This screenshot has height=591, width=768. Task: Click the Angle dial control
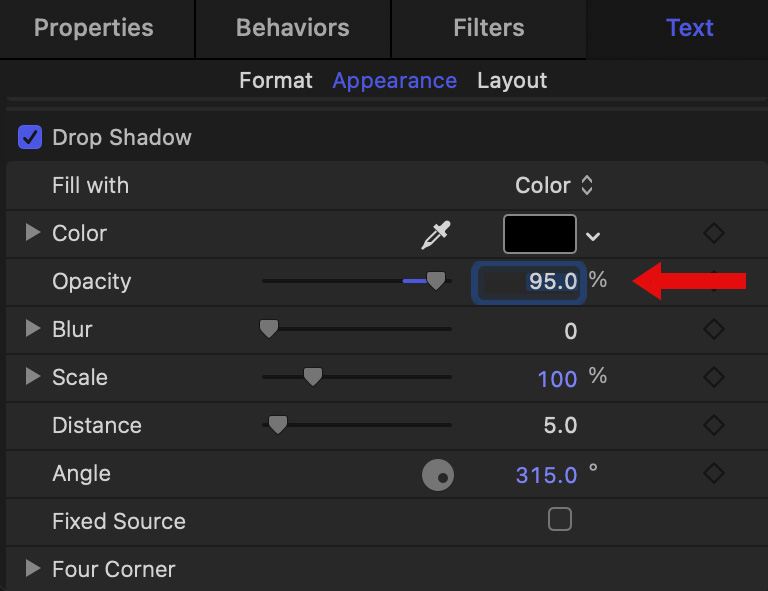pos(438,476)
